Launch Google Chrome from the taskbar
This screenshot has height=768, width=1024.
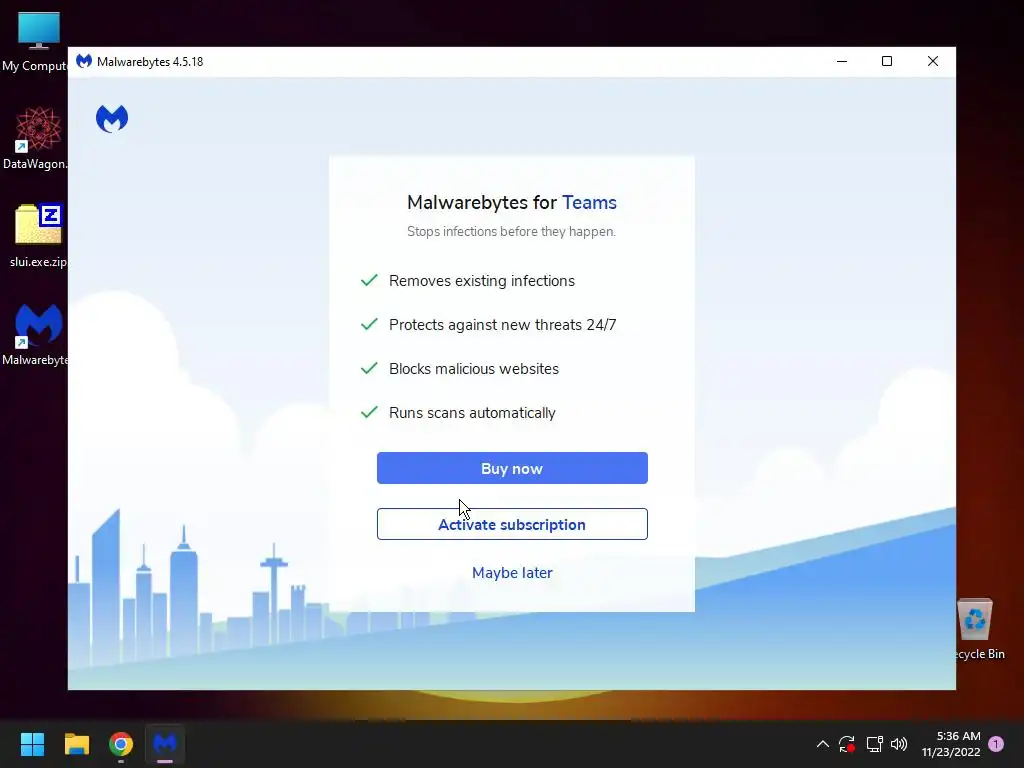click(121, 744)
